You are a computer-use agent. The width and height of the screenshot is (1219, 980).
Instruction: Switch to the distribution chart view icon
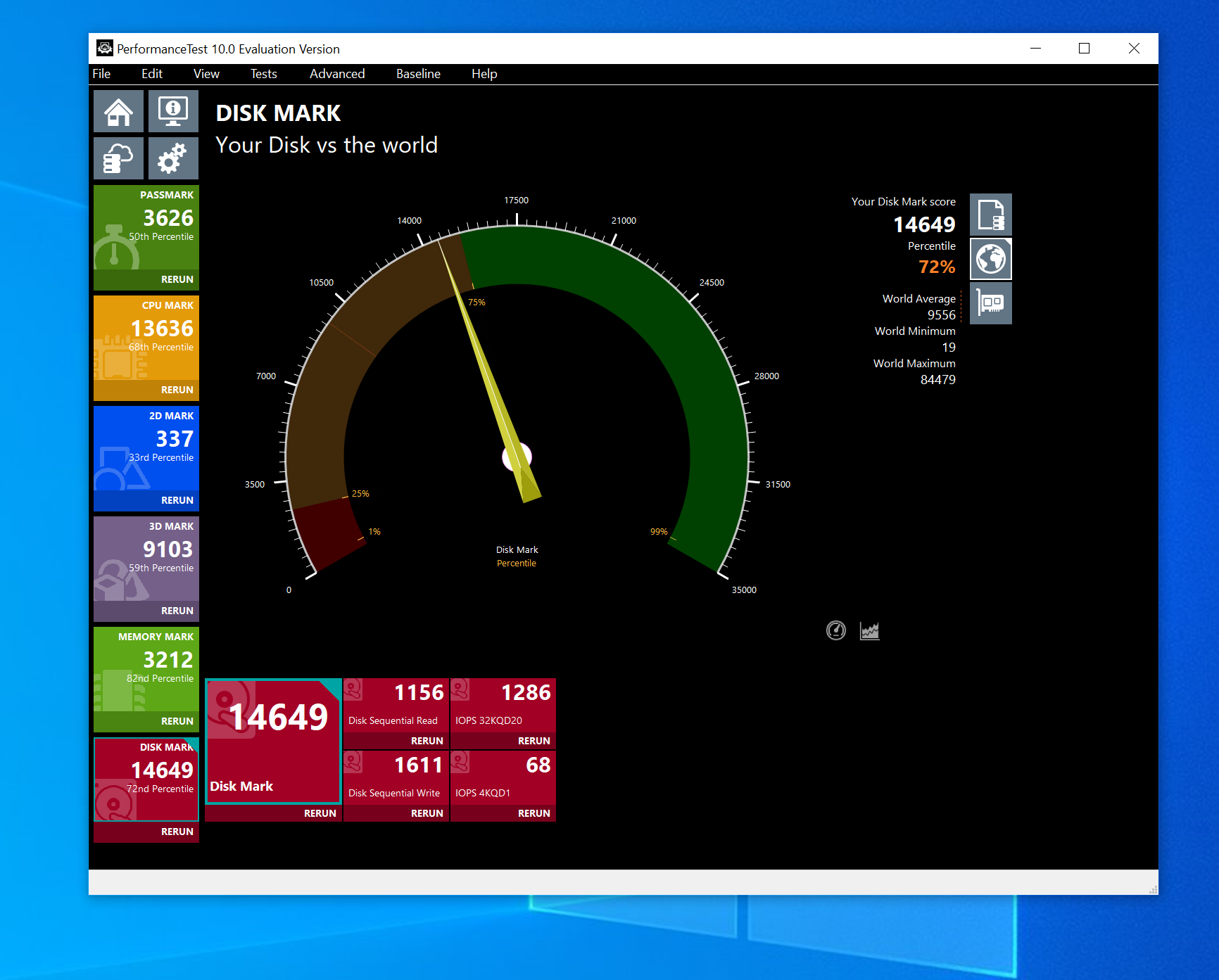click(870, 630)
